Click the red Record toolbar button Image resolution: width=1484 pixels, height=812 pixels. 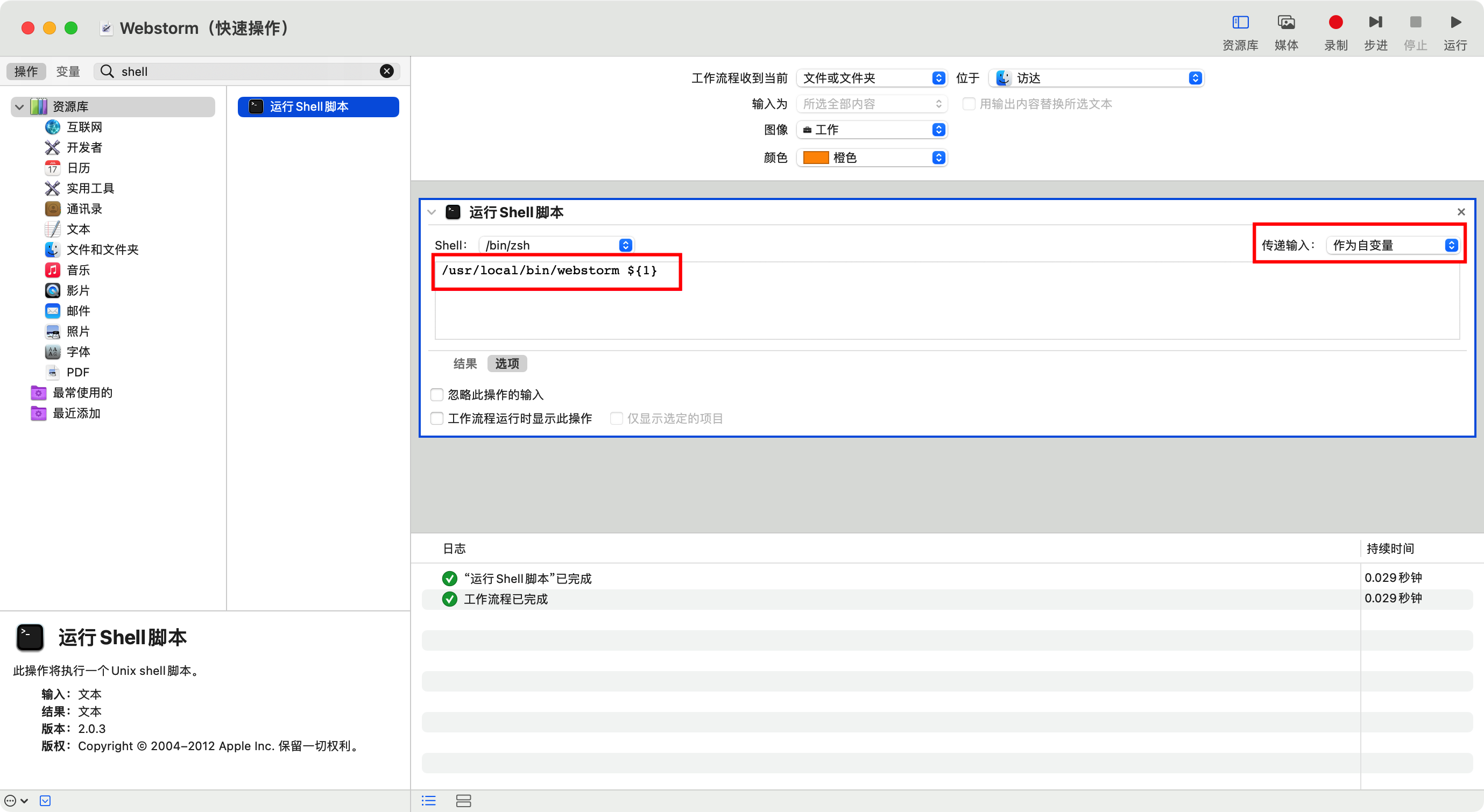click(x=1335, y=23)
